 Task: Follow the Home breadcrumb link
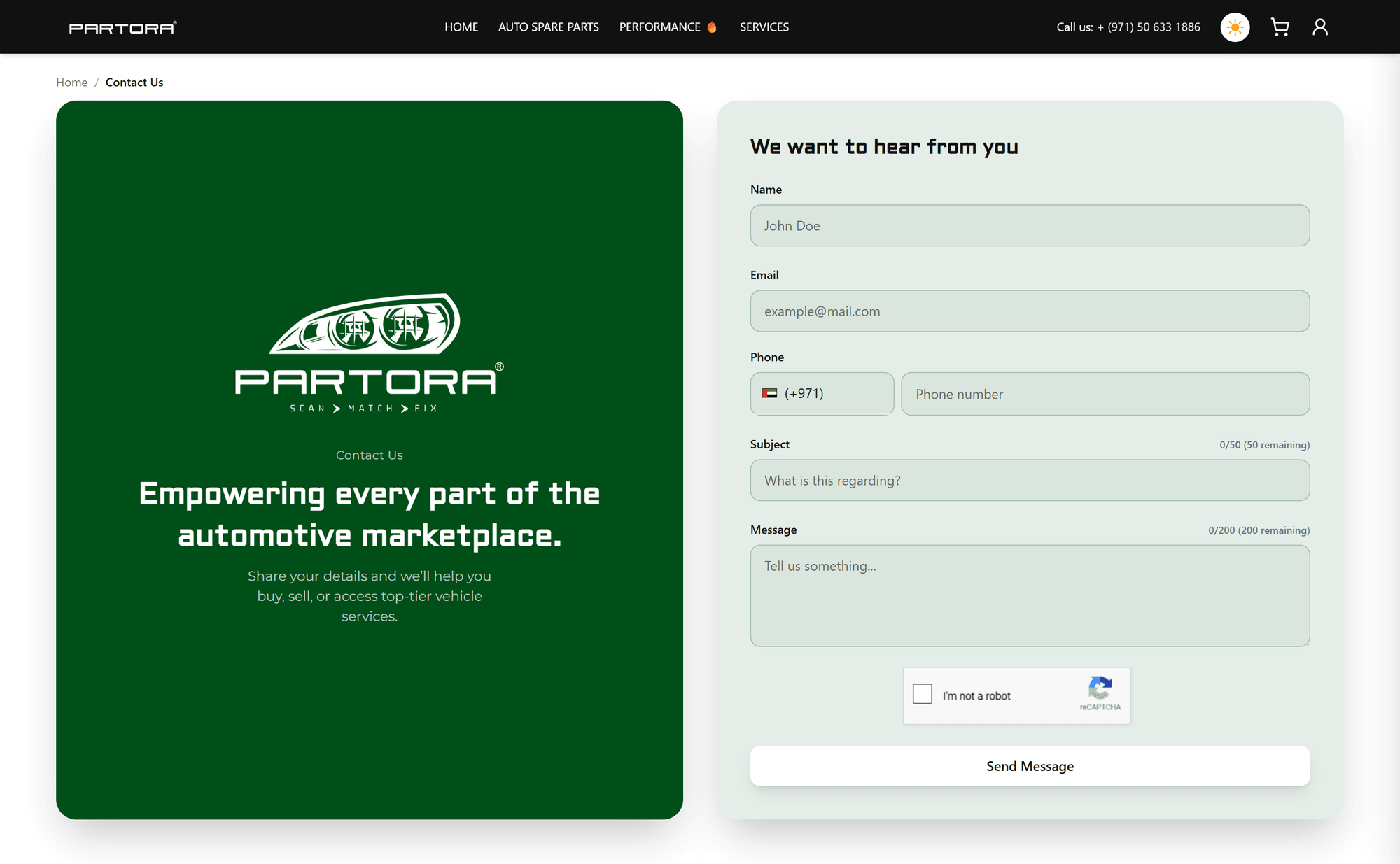72,83
